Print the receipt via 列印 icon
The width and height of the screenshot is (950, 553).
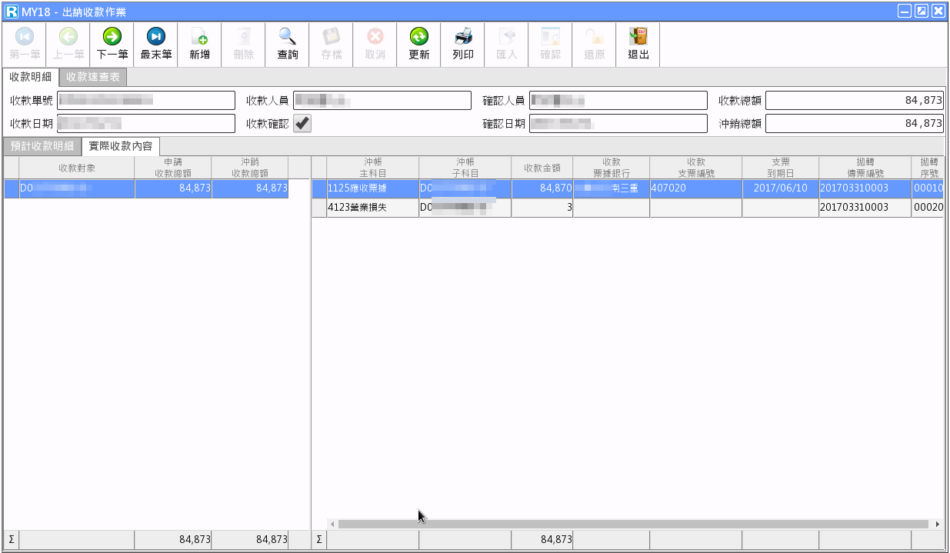pos(463,44)
